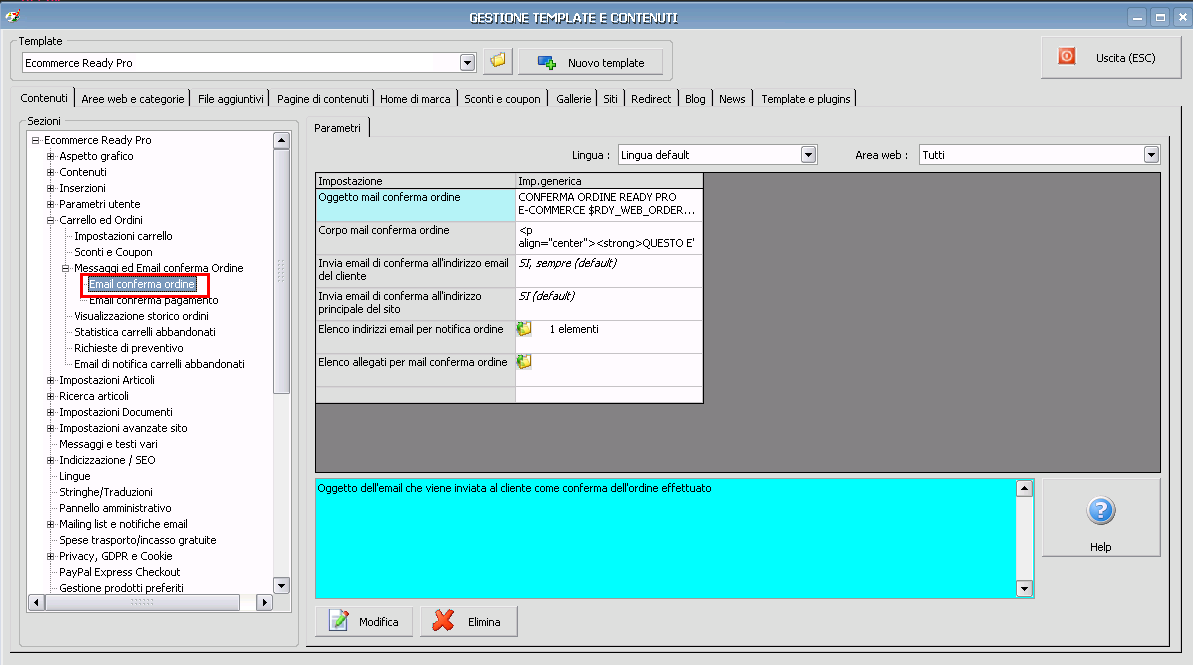This screenshot has height=665, width=1193.
Task: Select Impostazioni carrello tree item
Action: click(123, 236)
